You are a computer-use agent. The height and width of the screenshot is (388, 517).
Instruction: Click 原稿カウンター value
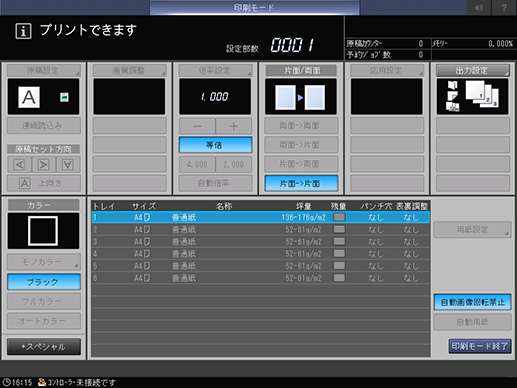pos(421,44)
